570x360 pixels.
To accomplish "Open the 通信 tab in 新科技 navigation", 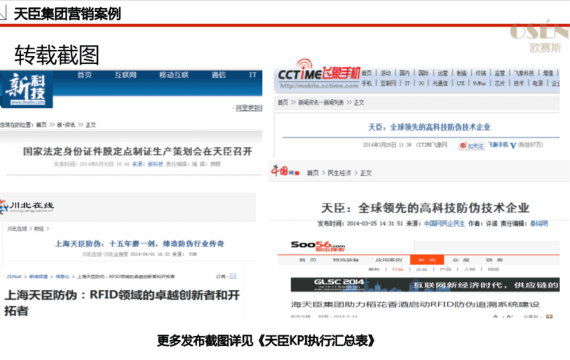I will click(x=218, y=75).
